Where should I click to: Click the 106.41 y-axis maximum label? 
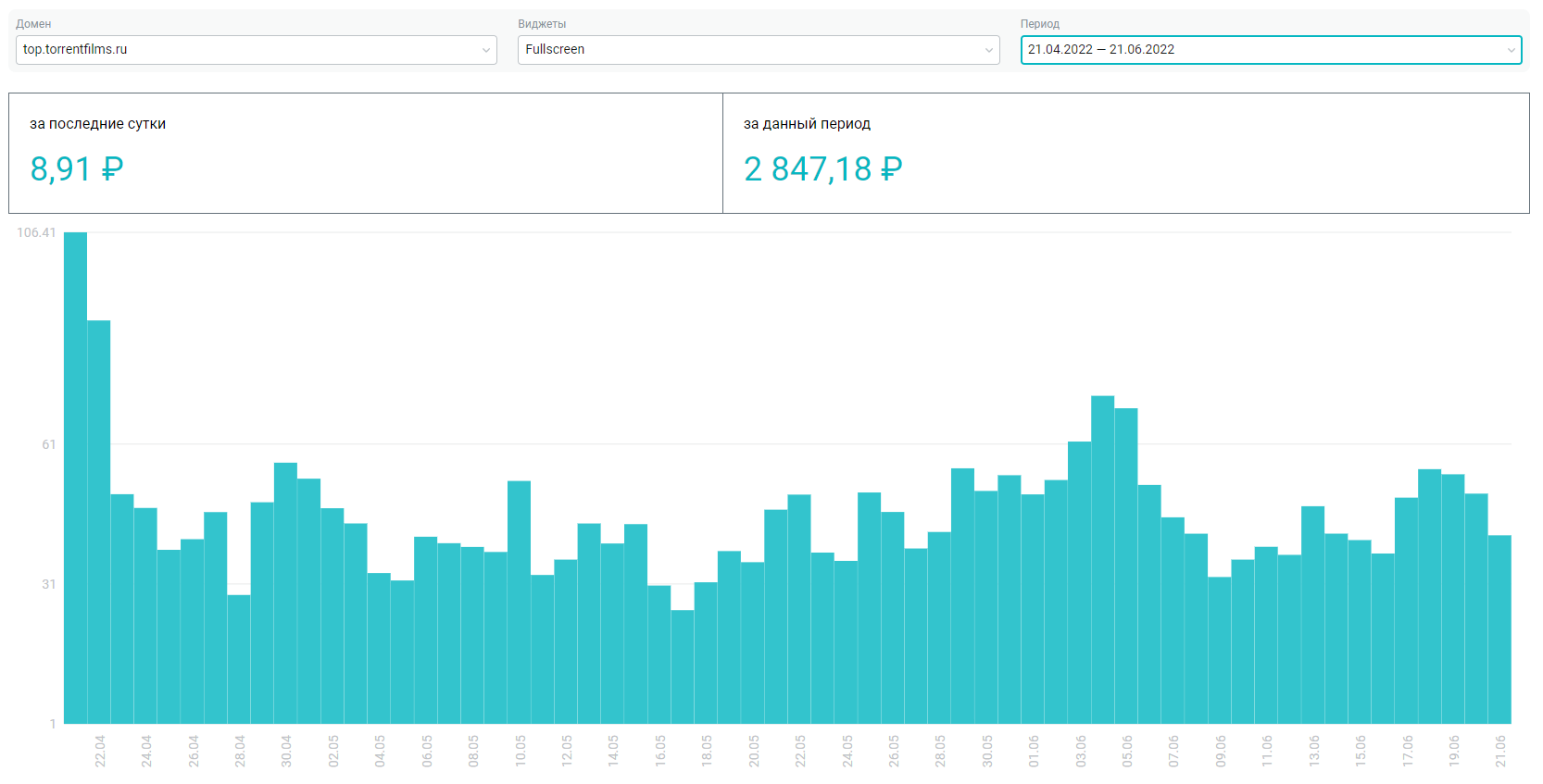pos(36,232)
